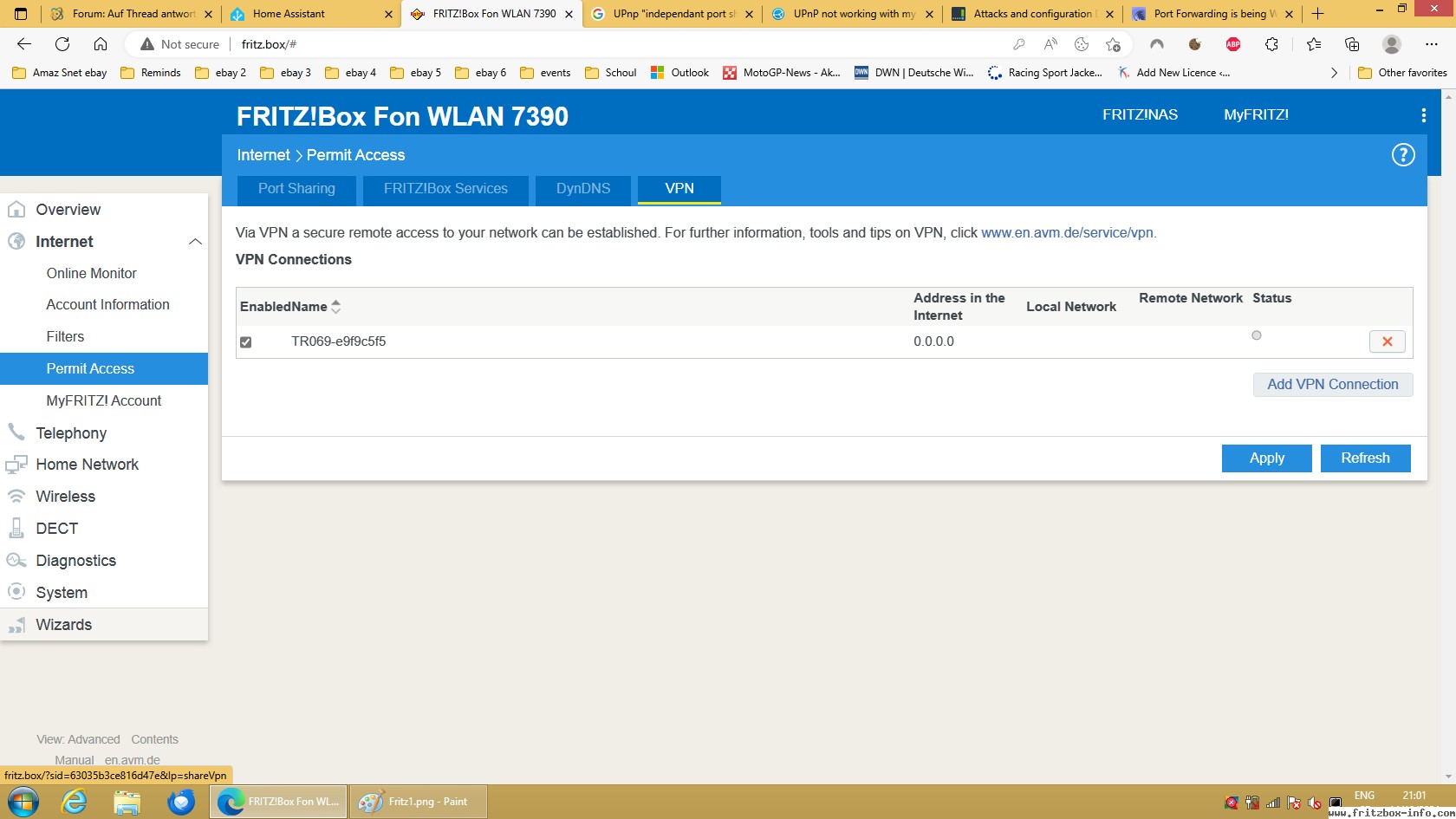
Task: Sort VPN connections by Name arrows
Action: click(336, 306)
